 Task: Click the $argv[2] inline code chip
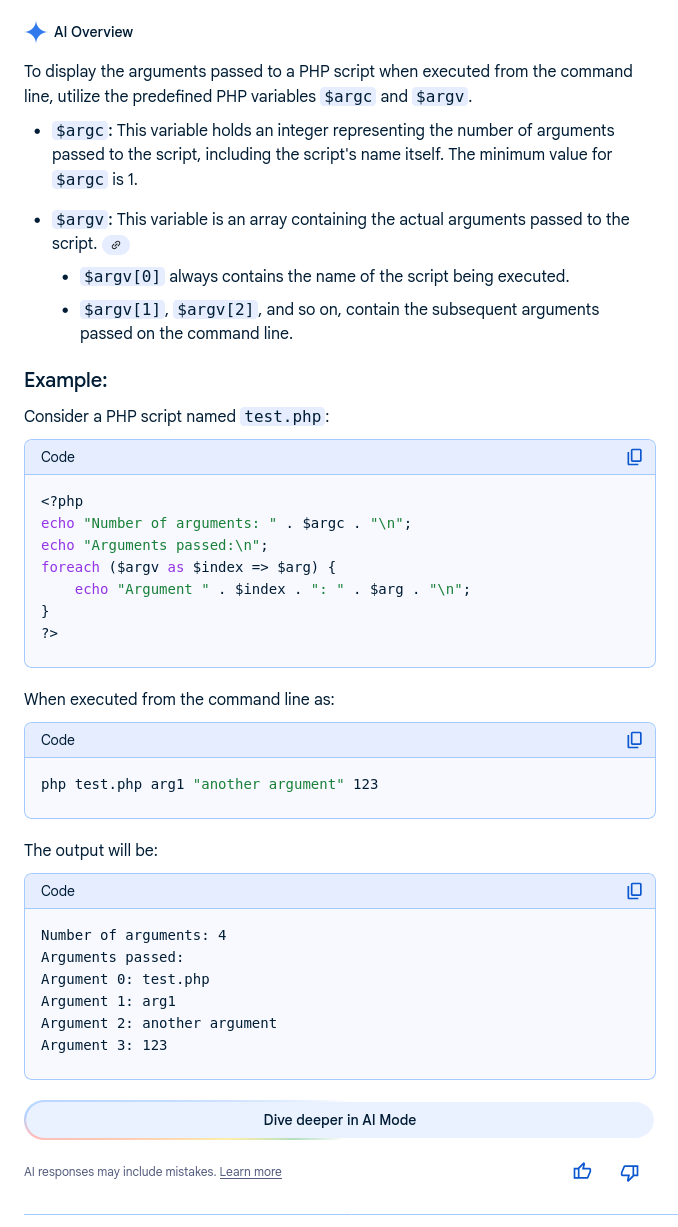pos(216,309)
